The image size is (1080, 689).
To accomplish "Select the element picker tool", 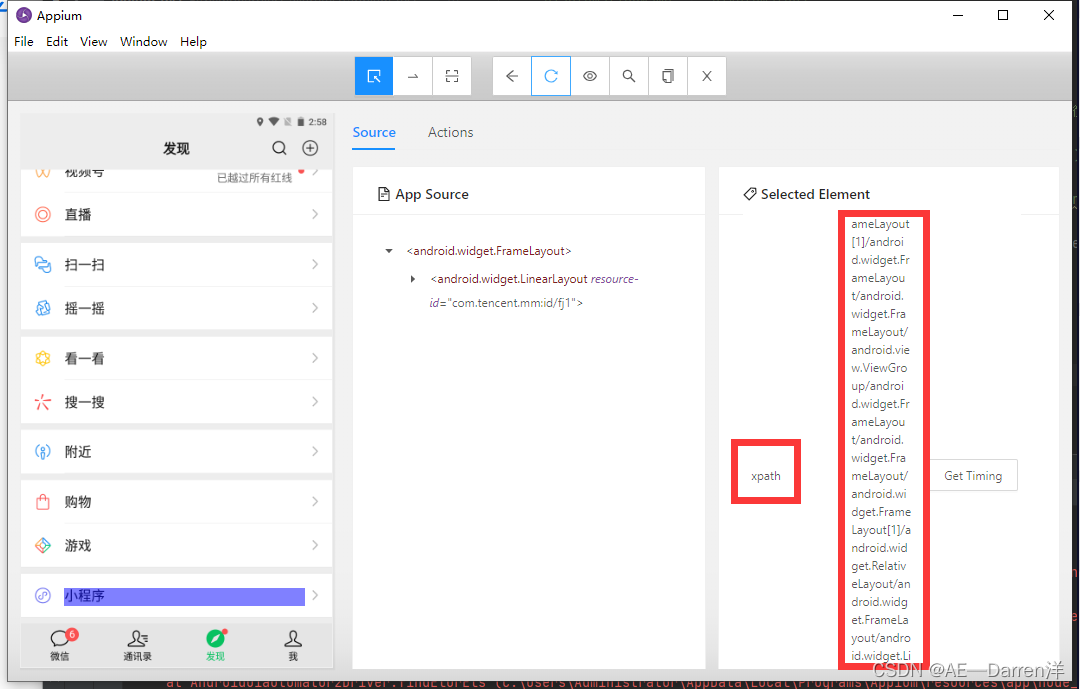I will click(x=372, y=76).
